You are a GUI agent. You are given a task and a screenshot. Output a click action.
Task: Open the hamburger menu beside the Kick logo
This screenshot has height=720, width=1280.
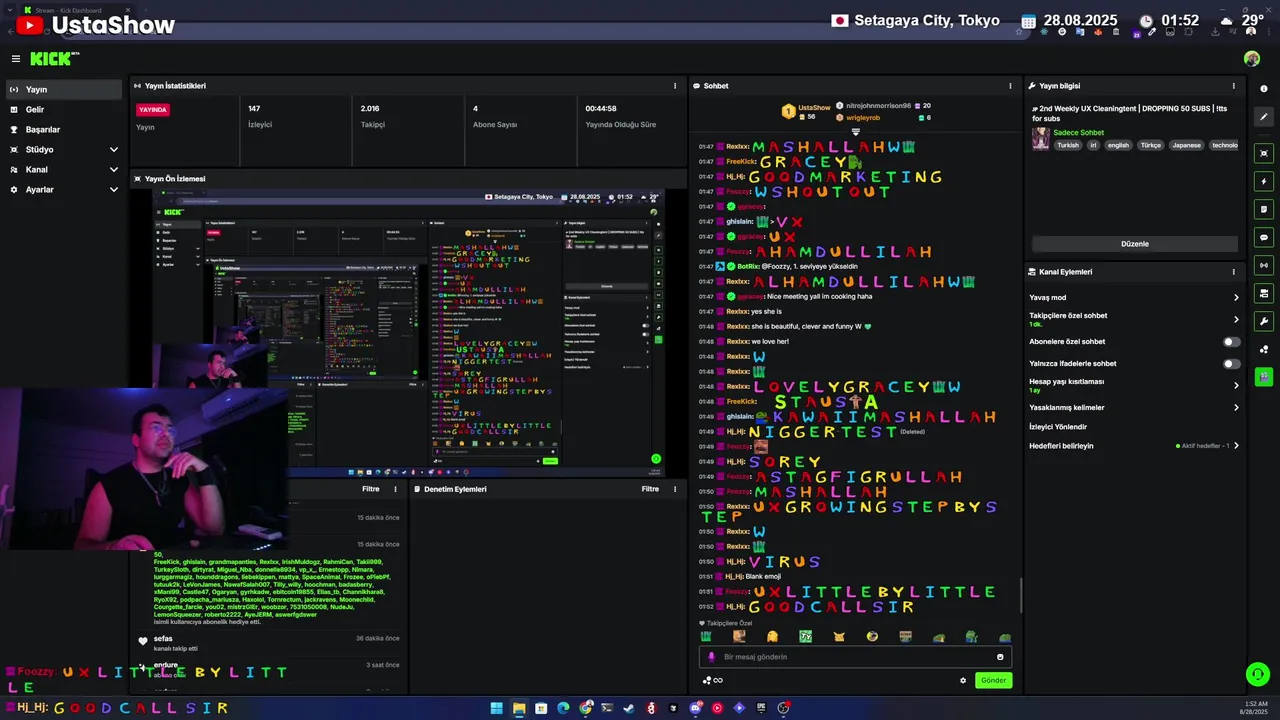coord(16,59)
